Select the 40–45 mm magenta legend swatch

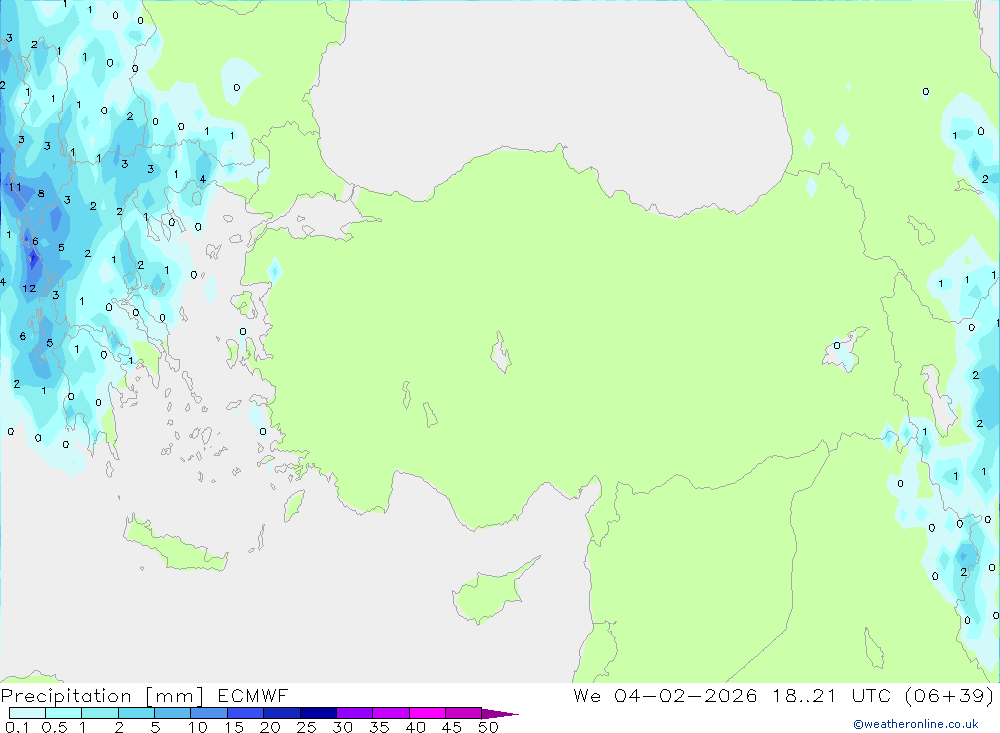tap(427, 713)
